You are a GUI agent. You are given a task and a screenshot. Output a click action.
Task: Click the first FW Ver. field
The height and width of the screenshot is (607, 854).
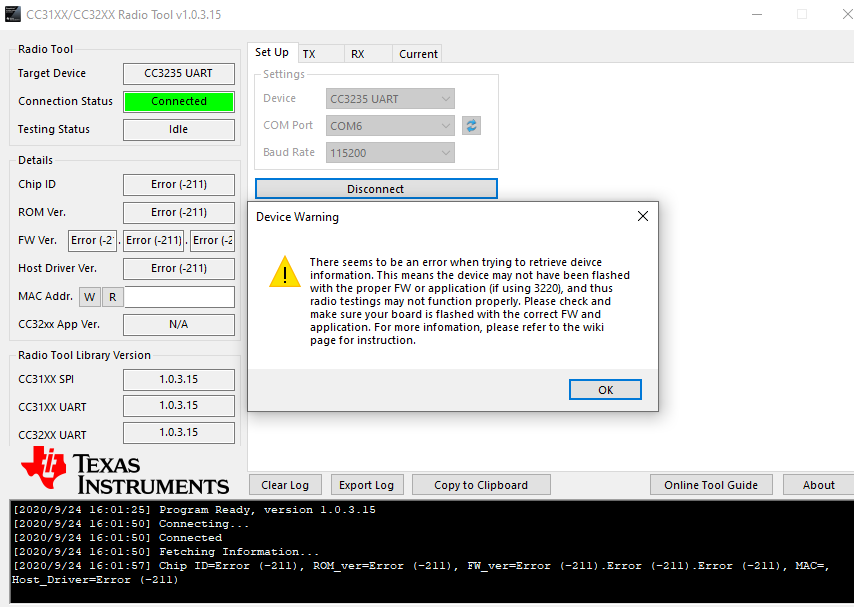pyautogui.click(x=92, y=241)
